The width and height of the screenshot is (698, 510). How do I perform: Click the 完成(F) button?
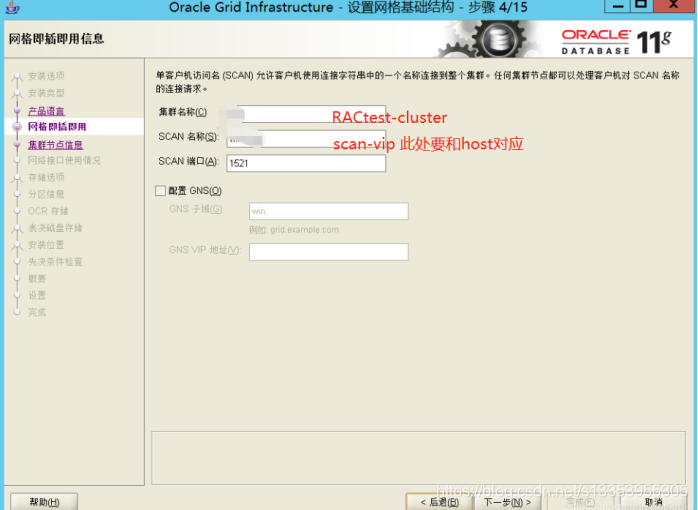[580, 502]
